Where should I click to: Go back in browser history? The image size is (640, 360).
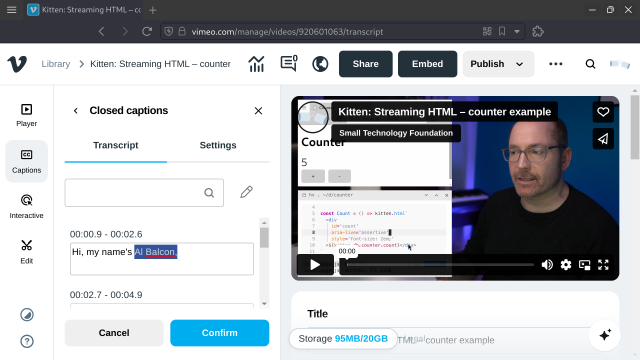pyautogui.click(x=102, y=31)
